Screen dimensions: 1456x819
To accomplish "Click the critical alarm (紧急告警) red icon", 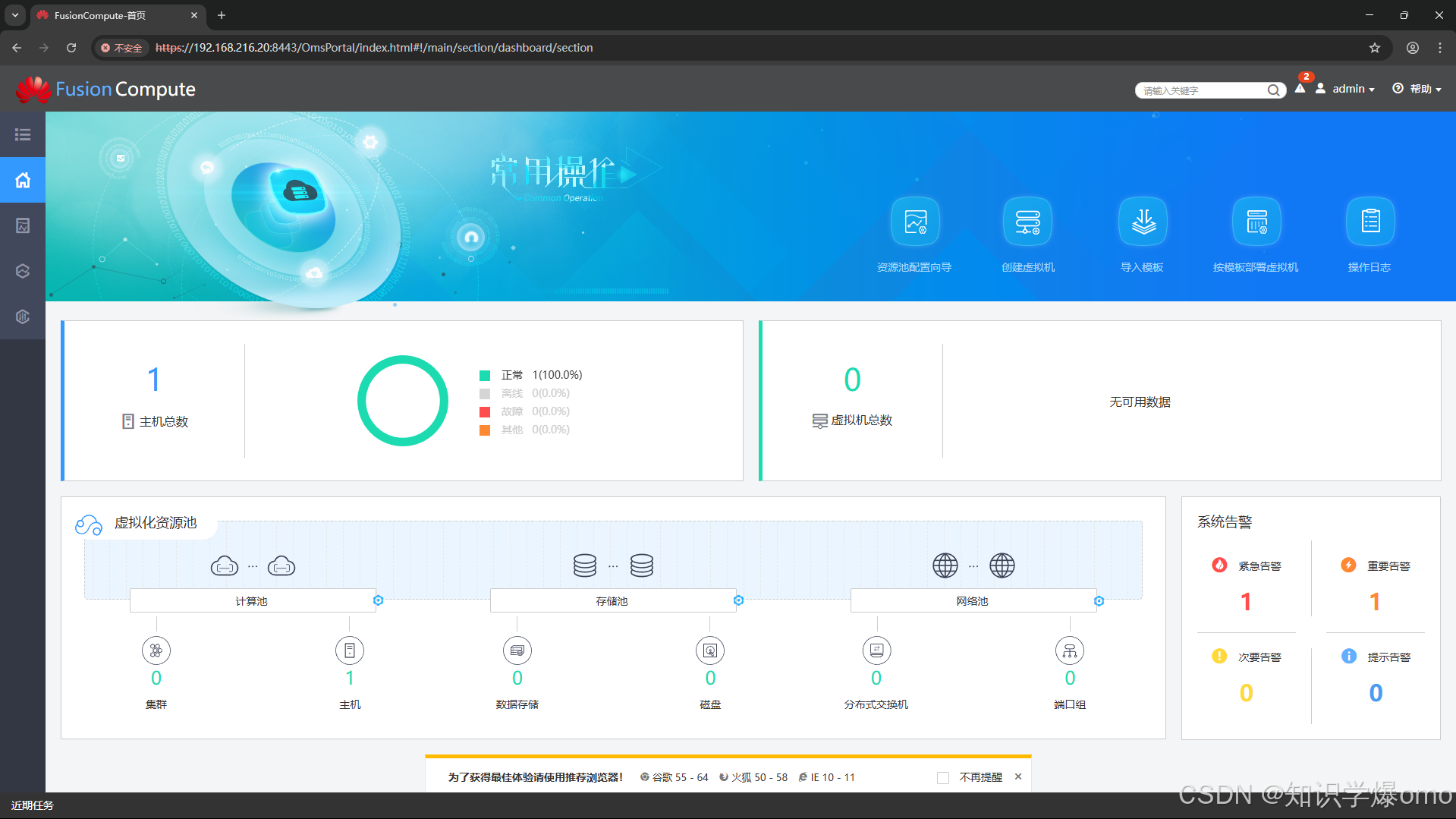I will [x=1219, y=565].
